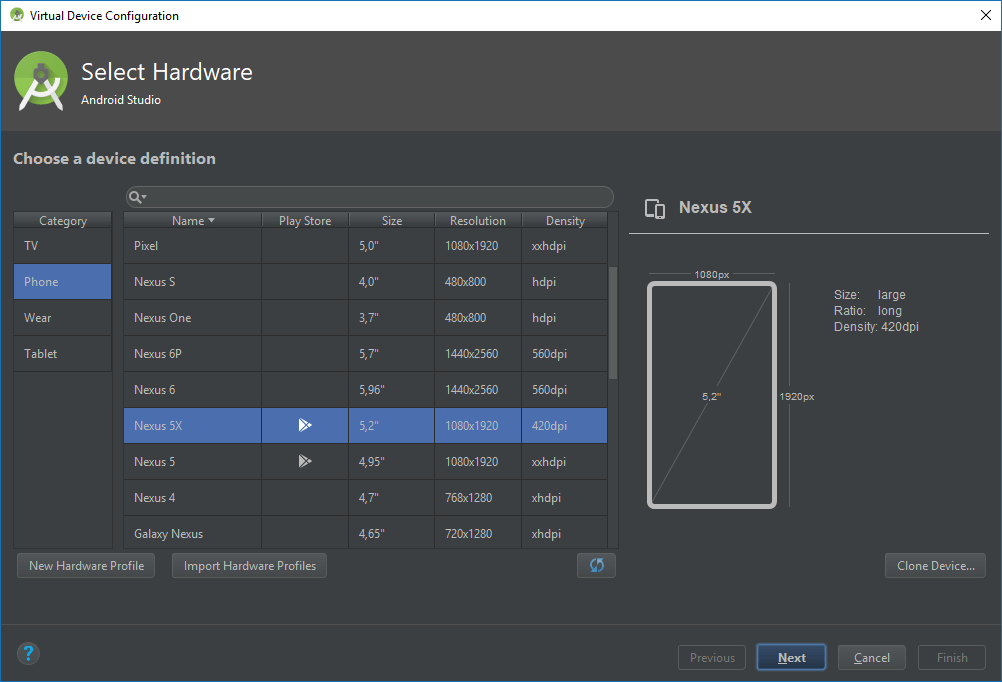Click xxhdpi density in Pixel row
1002x682 pixels.
[565, 245]
